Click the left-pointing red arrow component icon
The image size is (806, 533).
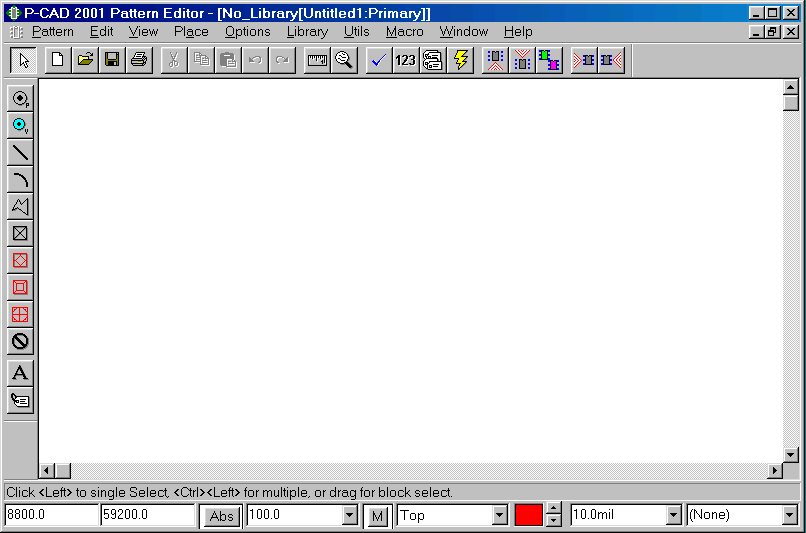[x=611, y=60]
